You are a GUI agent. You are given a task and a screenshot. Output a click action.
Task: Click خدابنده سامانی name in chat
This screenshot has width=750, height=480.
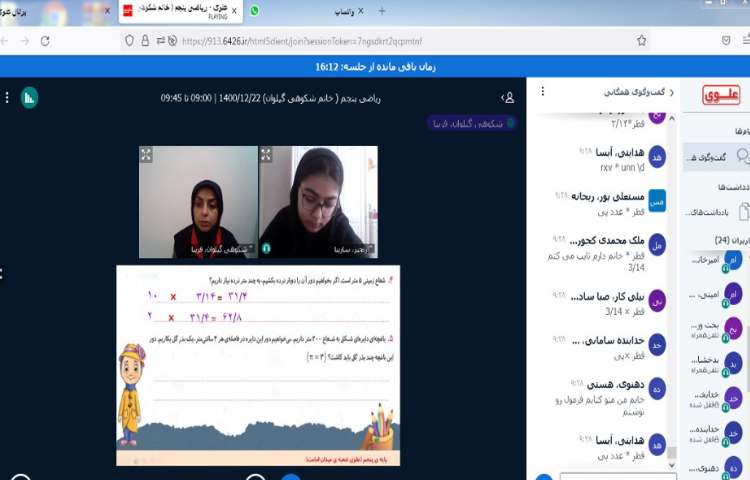click(x=607, y=341)
